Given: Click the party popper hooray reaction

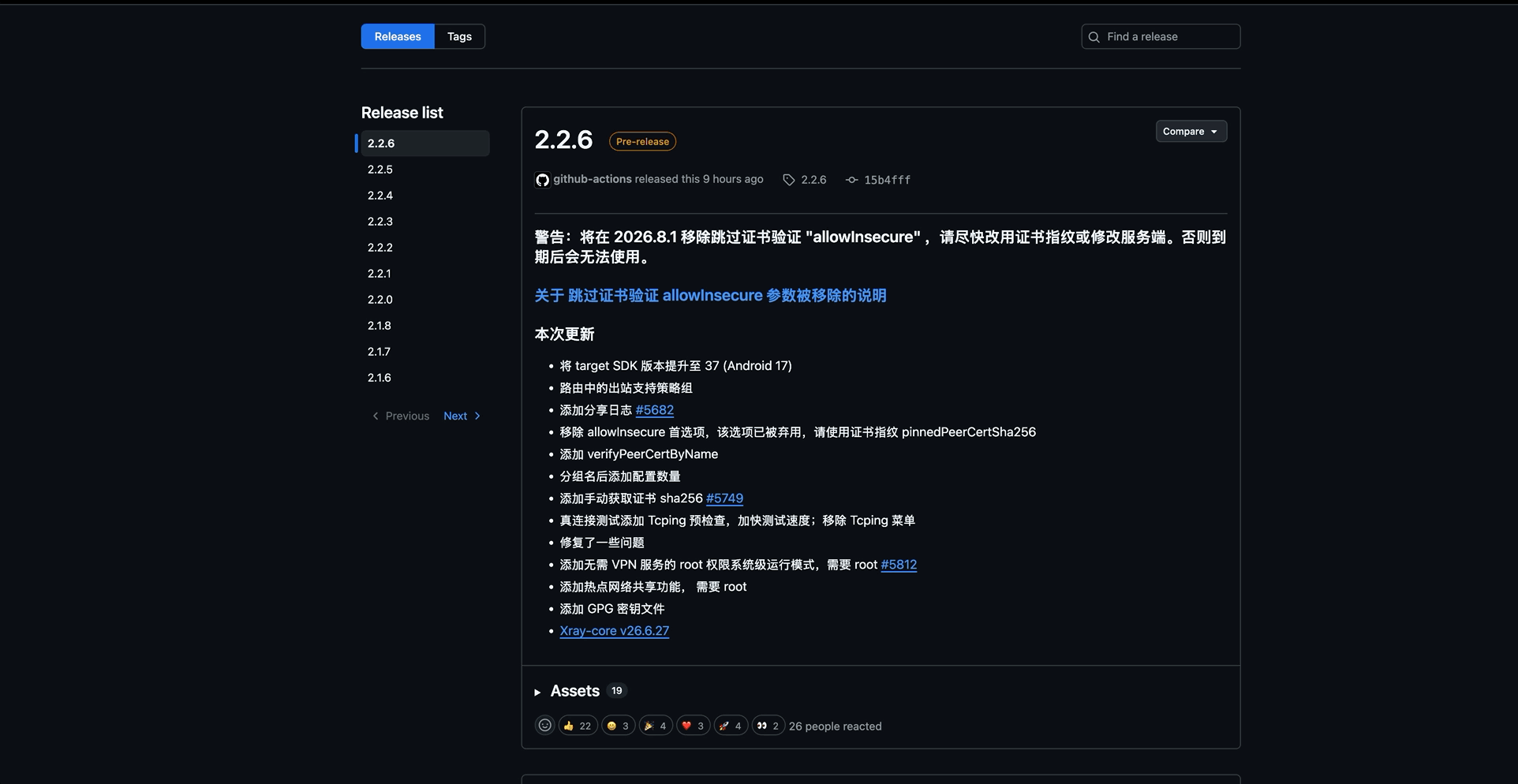Looking at the screenshot, I should coord(656,726).
